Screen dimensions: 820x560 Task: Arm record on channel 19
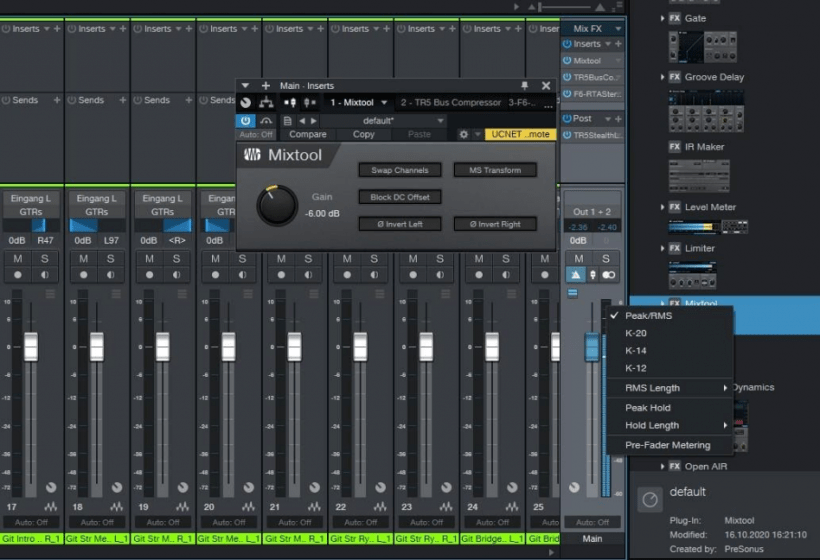click(x=150, y=275)
